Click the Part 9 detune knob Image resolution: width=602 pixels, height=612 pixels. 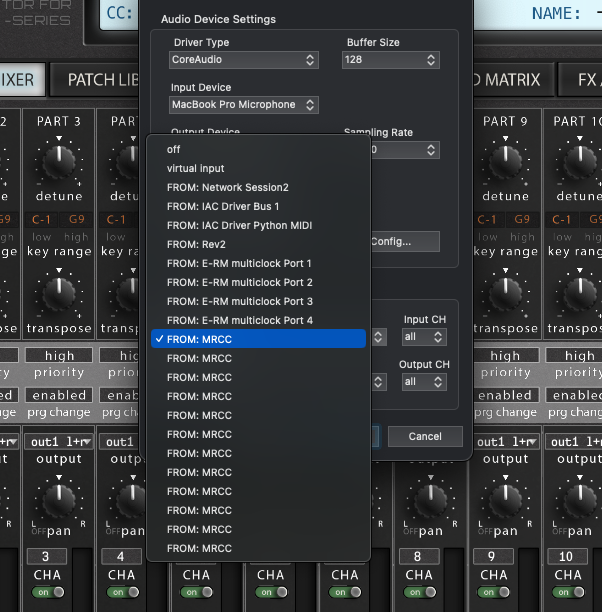tap(505, 159)
